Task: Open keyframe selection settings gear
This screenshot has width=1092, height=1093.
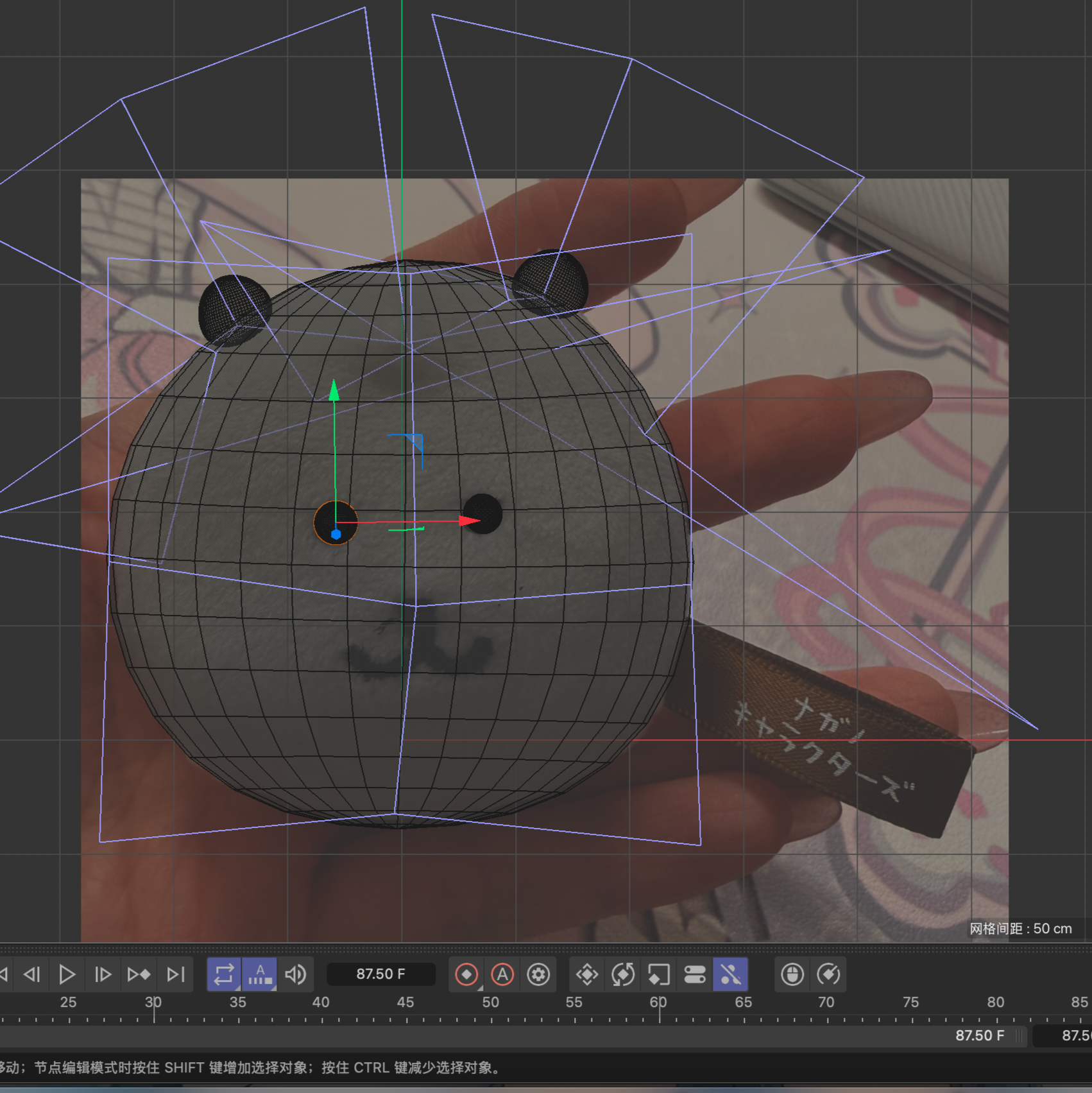Action: coord(538,974)
